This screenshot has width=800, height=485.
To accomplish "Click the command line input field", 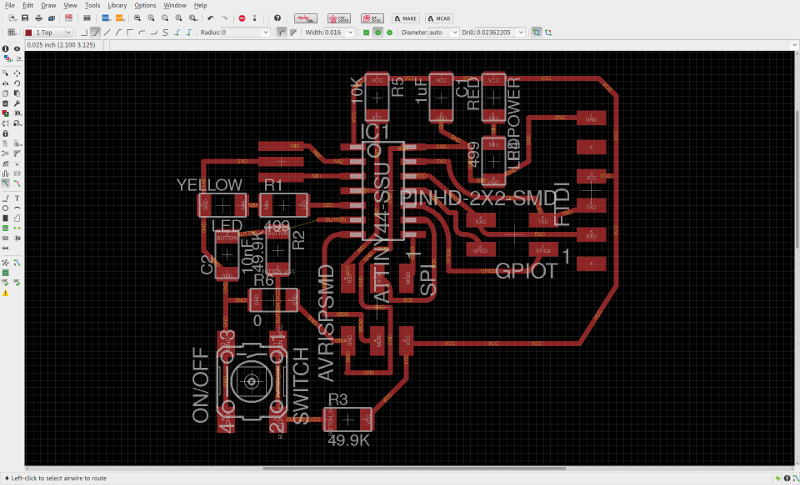I will 450,45.
